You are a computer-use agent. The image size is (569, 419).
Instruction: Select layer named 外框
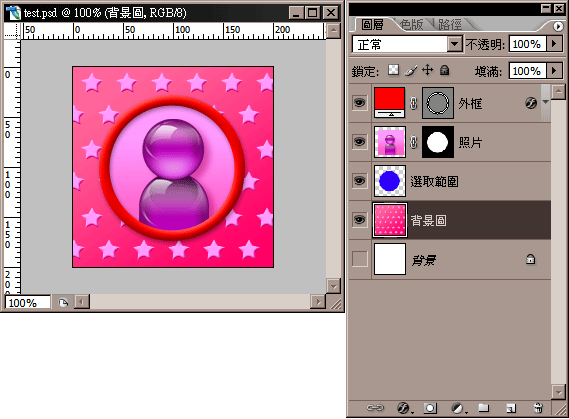(x=470, y=104)
